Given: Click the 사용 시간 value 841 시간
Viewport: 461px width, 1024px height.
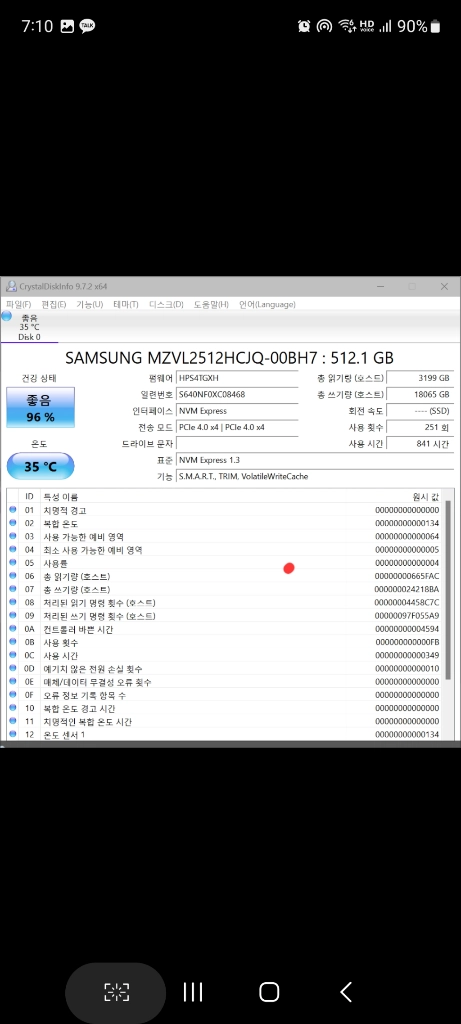Looking at the screenshot, I should (420, 443).
